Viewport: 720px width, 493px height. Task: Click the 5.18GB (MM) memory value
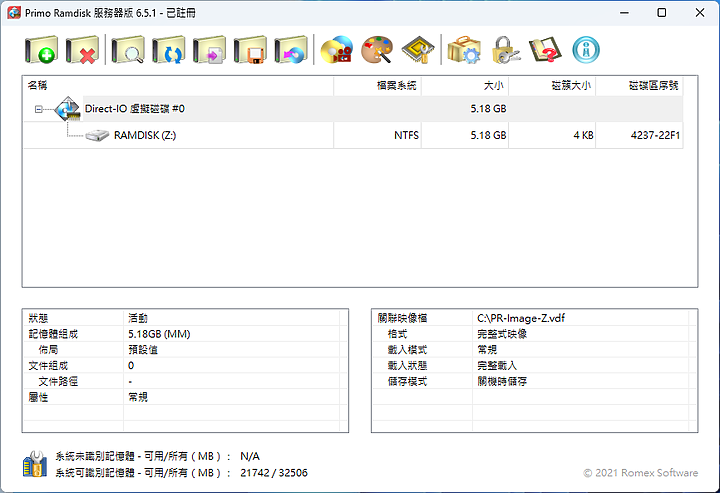tap(159, 334)
